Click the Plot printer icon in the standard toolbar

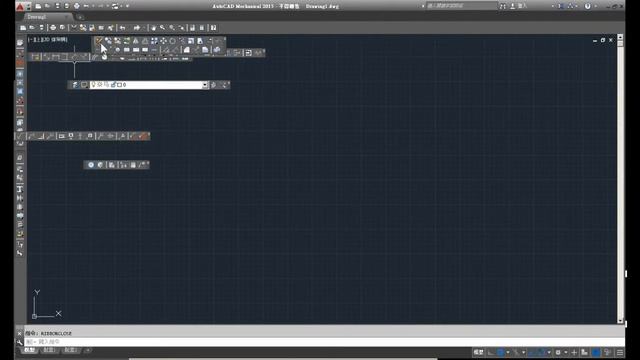pos(53,28)
